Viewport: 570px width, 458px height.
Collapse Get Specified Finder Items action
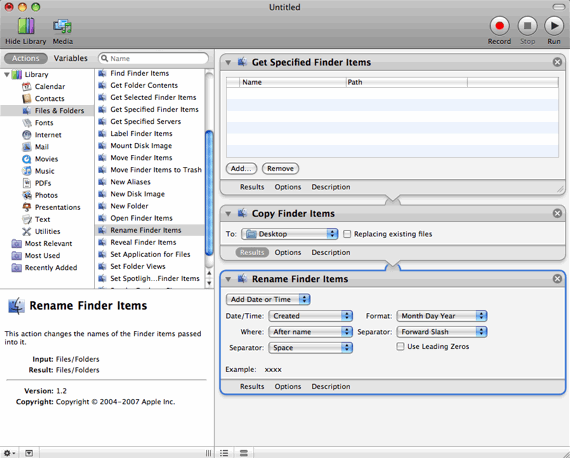coord(228,63)
